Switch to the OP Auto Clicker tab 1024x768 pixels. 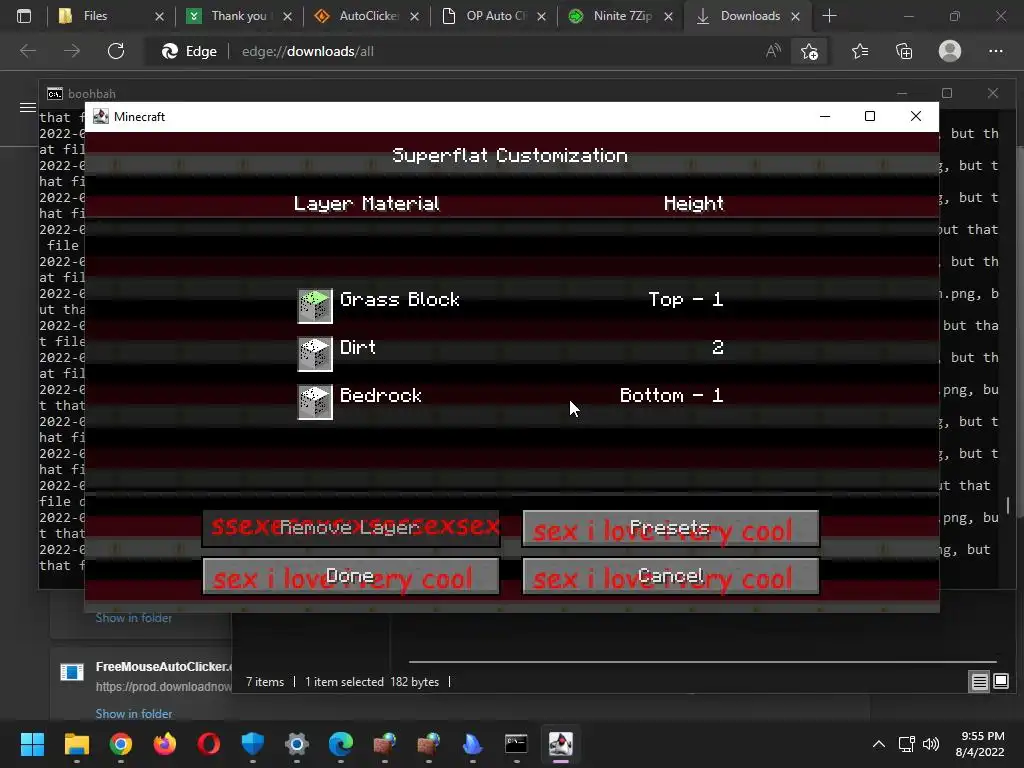click(x=496, y=16)
